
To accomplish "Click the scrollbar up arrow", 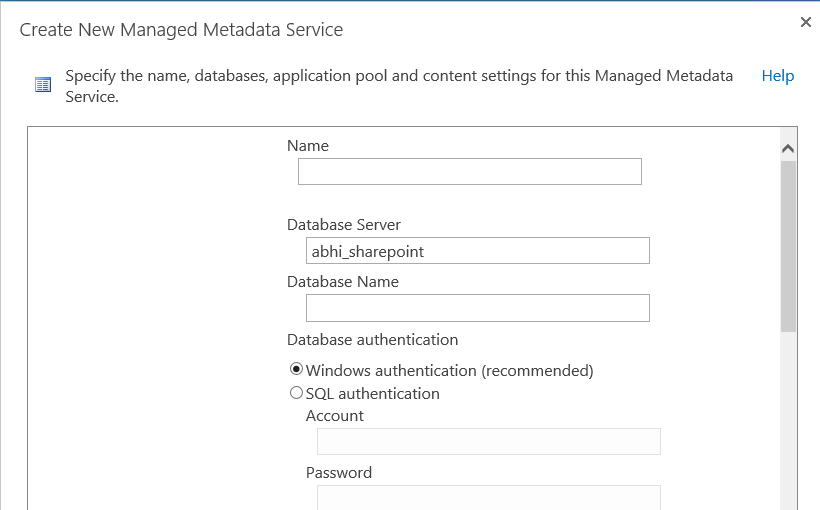I will coord(788,149).
